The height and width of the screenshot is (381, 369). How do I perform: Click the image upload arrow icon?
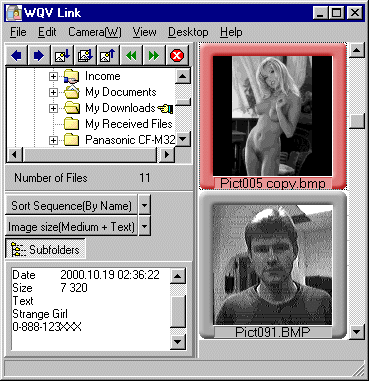click(x=108, y=55)
